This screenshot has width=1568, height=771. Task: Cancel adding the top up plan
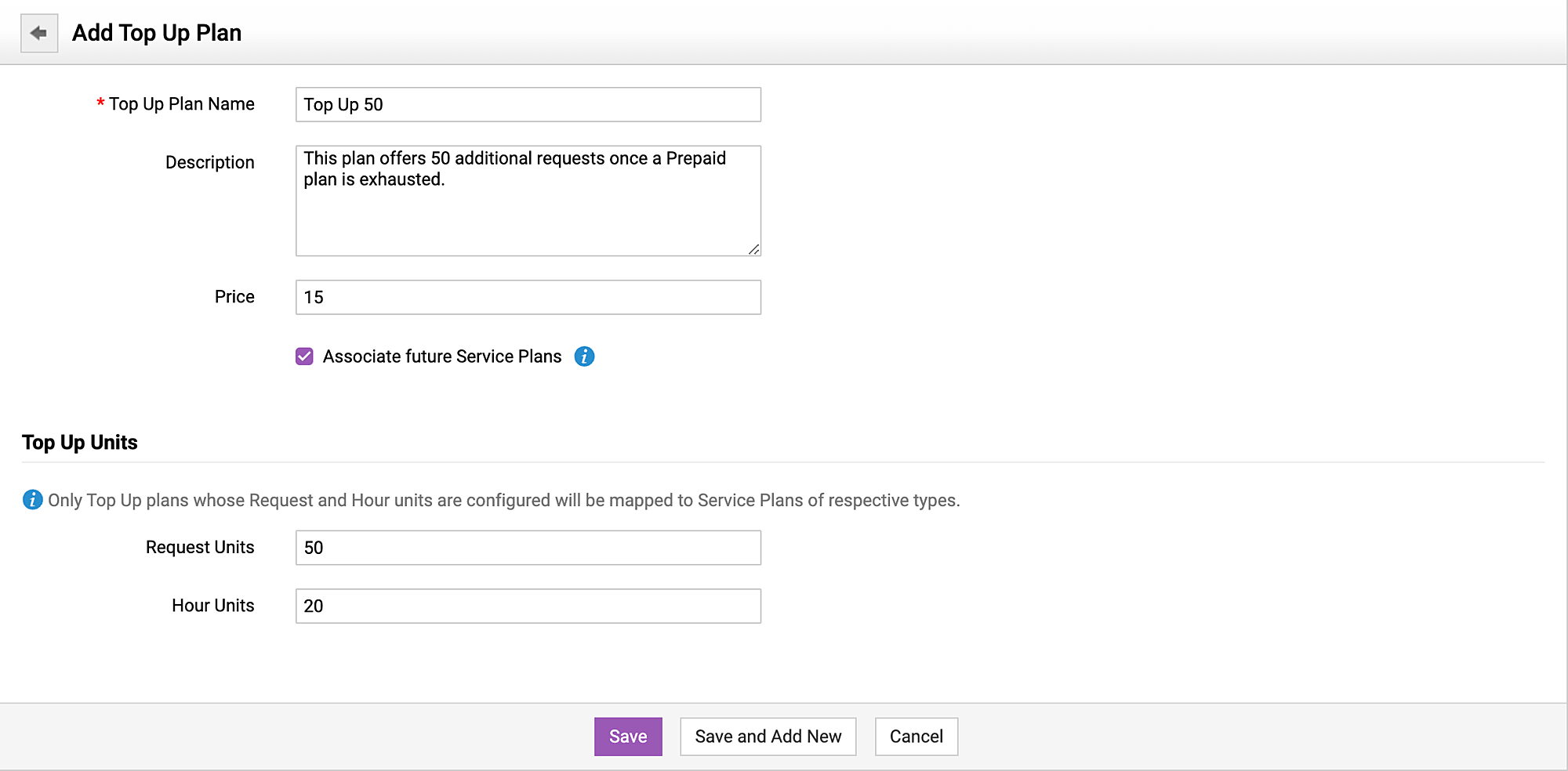916,737
